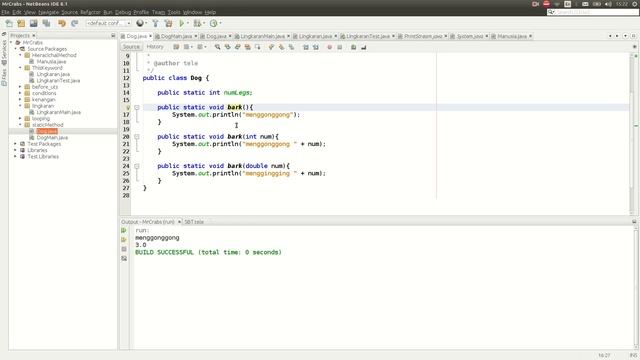Select the kenangan package
The image size is (640, 360).
point(43,100)
